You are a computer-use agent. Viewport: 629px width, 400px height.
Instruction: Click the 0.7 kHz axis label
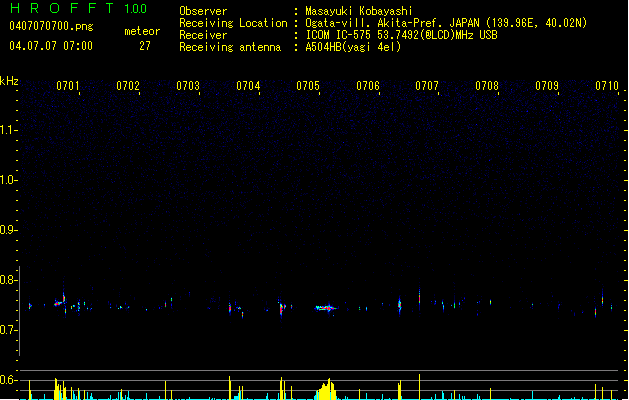tap(8, 330)
